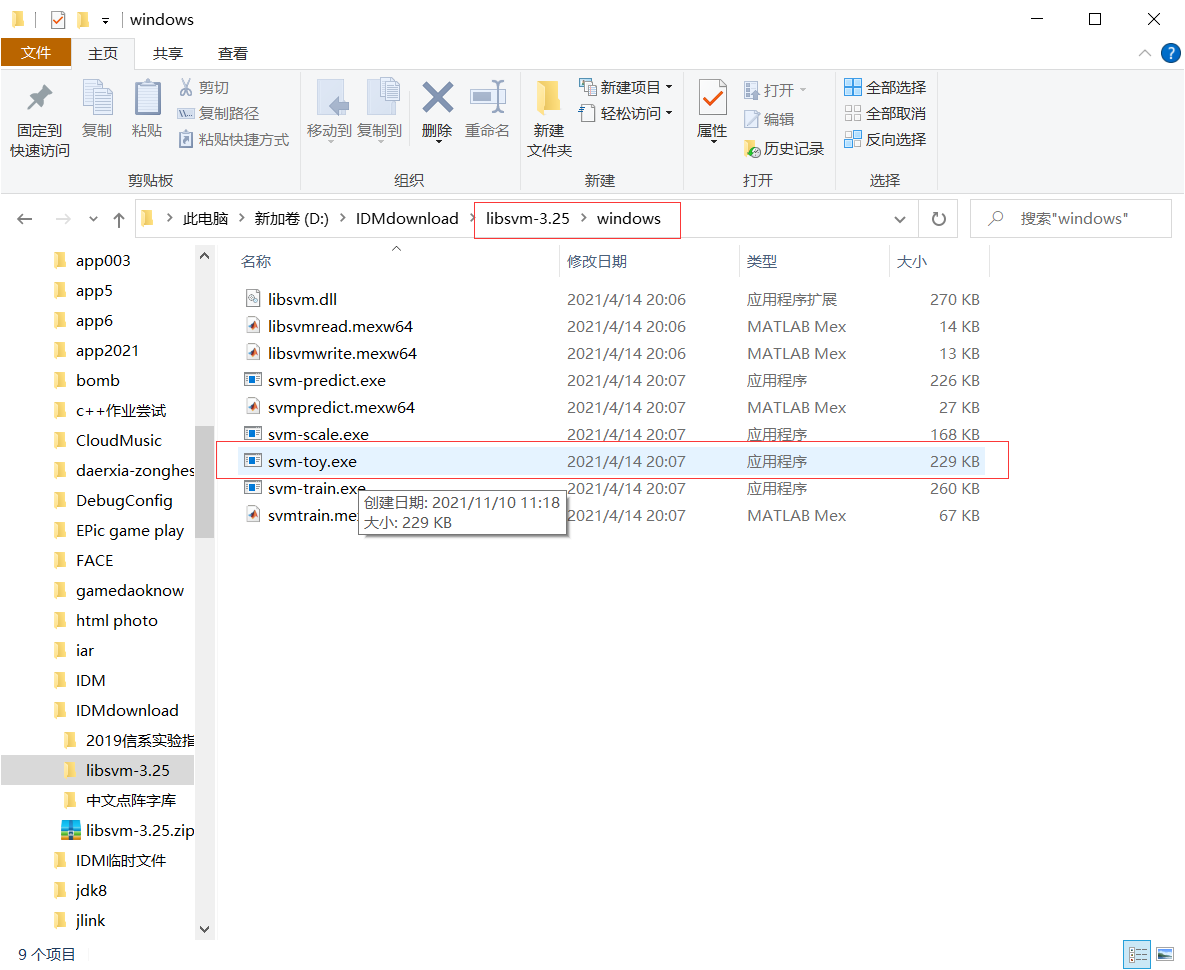This screenshot has width=1185, height=970.
Task: Click the Copy (复制) ribbon icon
Action: 97,98
